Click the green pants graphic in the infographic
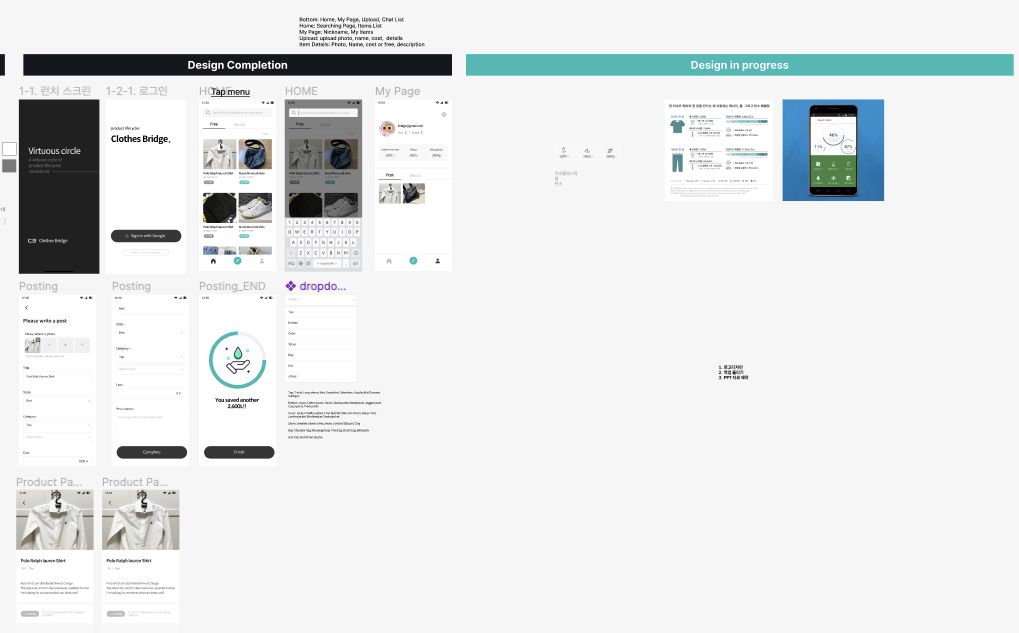 pyautogui.click(x=677, y=161)
